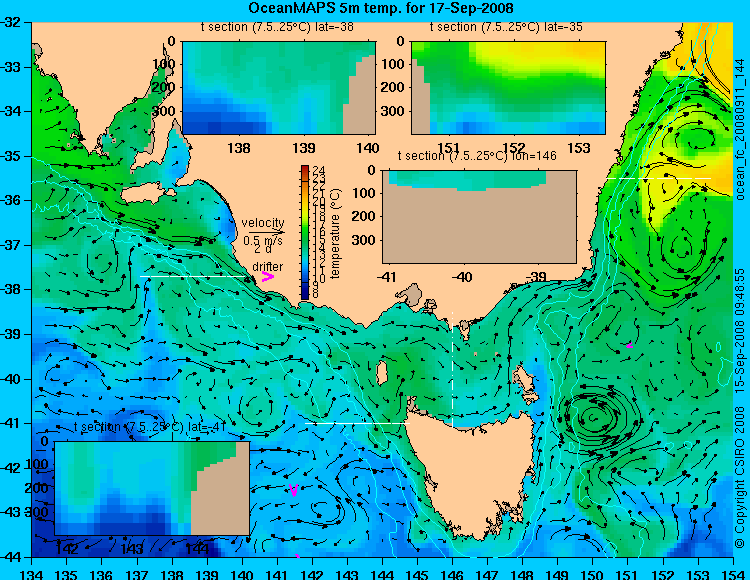This screenshot has height=580, width=750.
Task: Click the '-37' latitude axis label
Action: tap(10, 245)
